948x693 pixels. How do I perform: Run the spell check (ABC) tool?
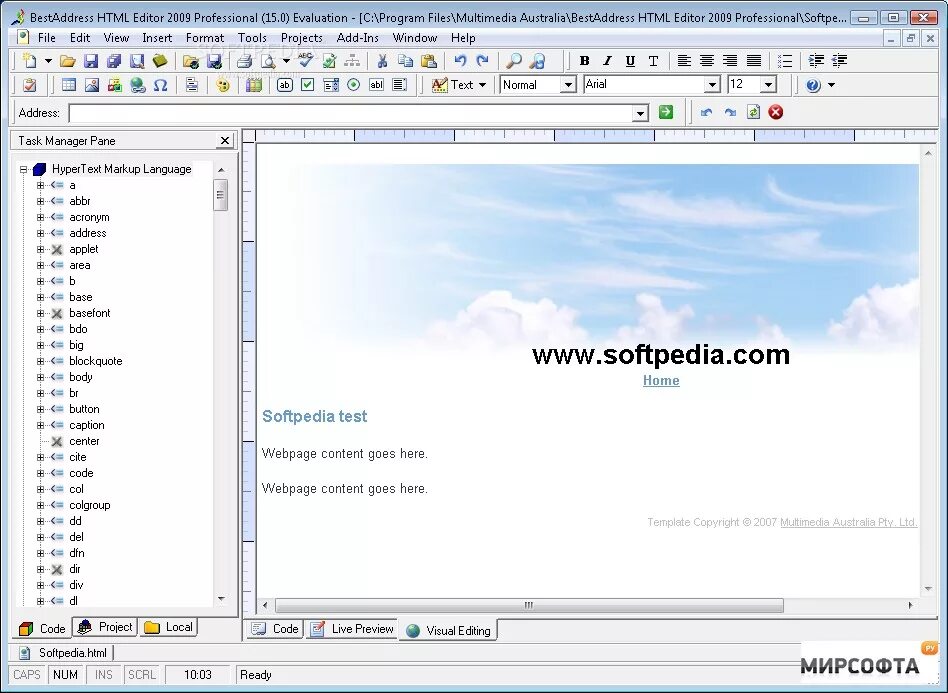pyautogui.click(x=305, y=60)
